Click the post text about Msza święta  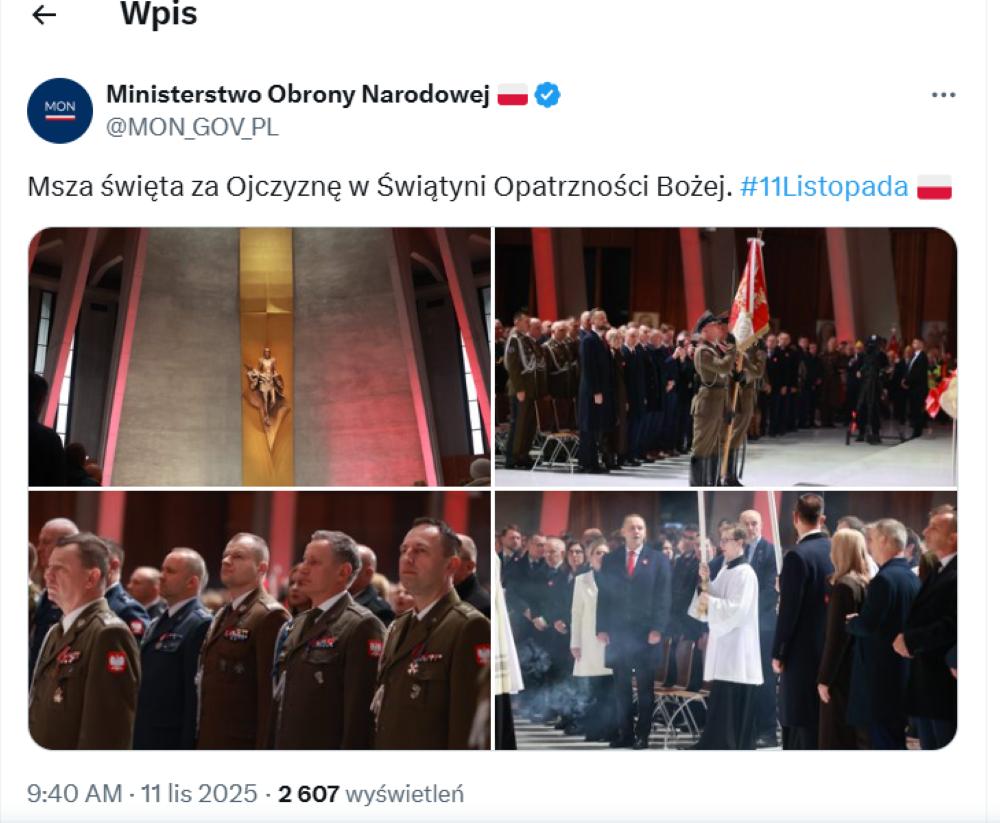[x=379, y=187]
